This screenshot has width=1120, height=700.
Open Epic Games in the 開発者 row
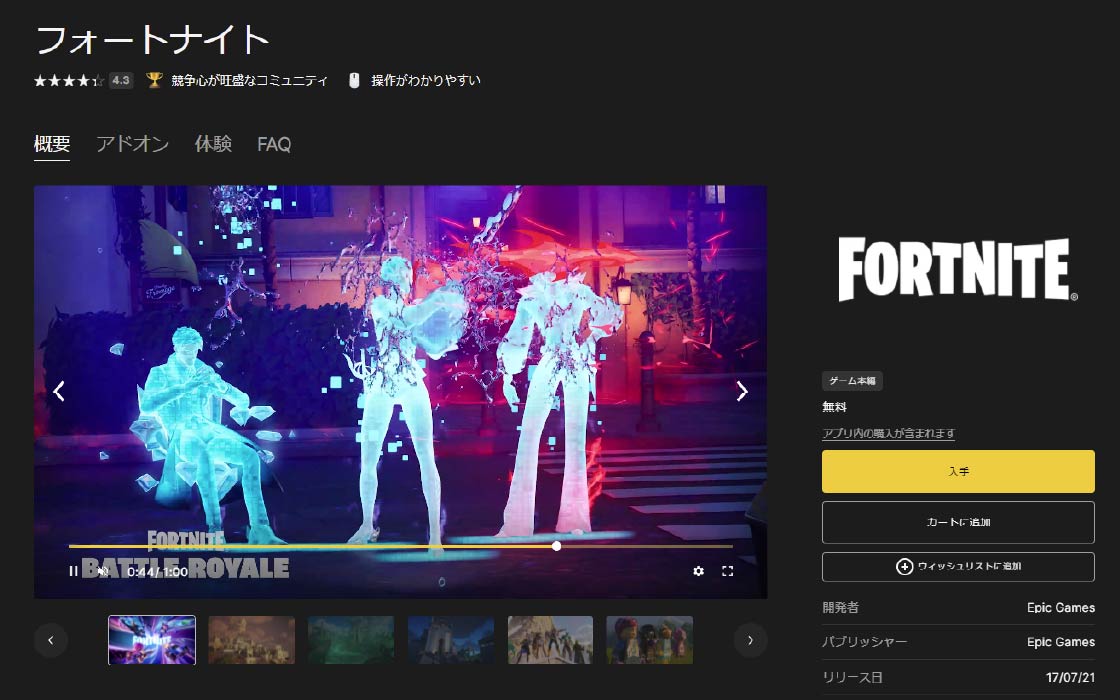(1061, 608)
